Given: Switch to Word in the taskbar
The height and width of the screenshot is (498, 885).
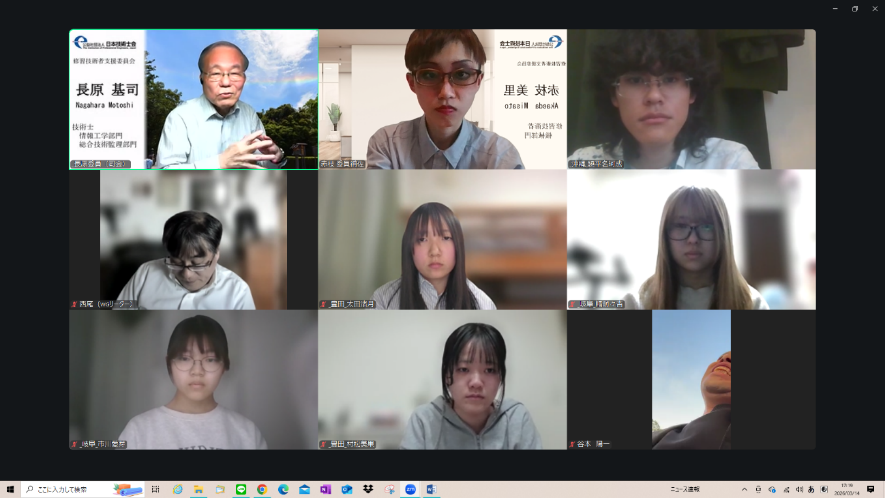Looking at the screenshot, I should (x=431, y=490).
